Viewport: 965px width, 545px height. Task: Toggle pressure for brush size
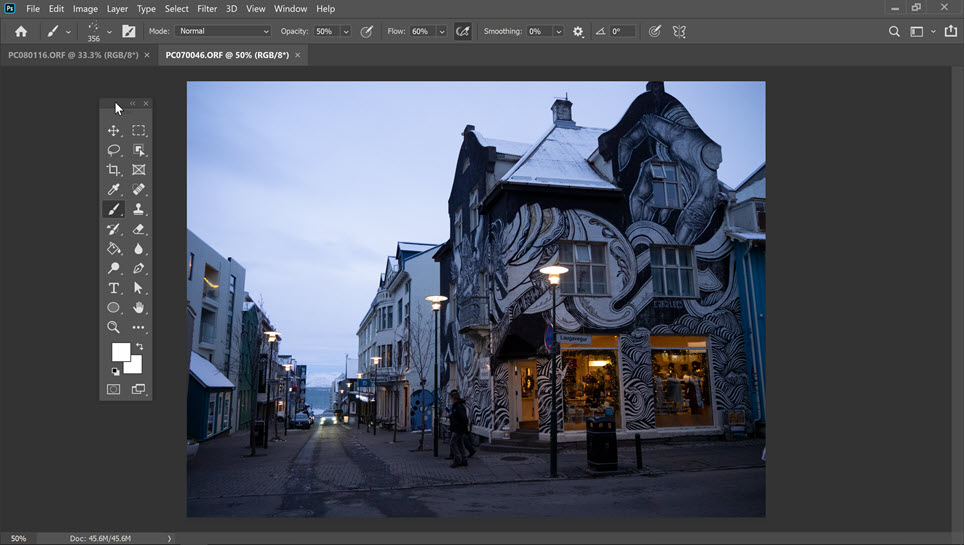coord(655,31)
